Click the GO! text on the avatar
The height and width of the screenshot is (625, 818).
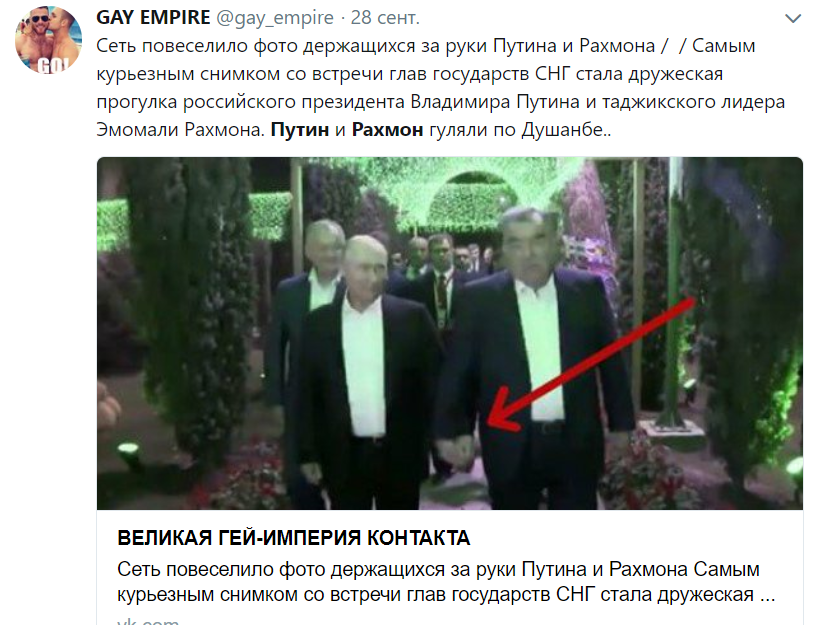click(x=53, y=65)
